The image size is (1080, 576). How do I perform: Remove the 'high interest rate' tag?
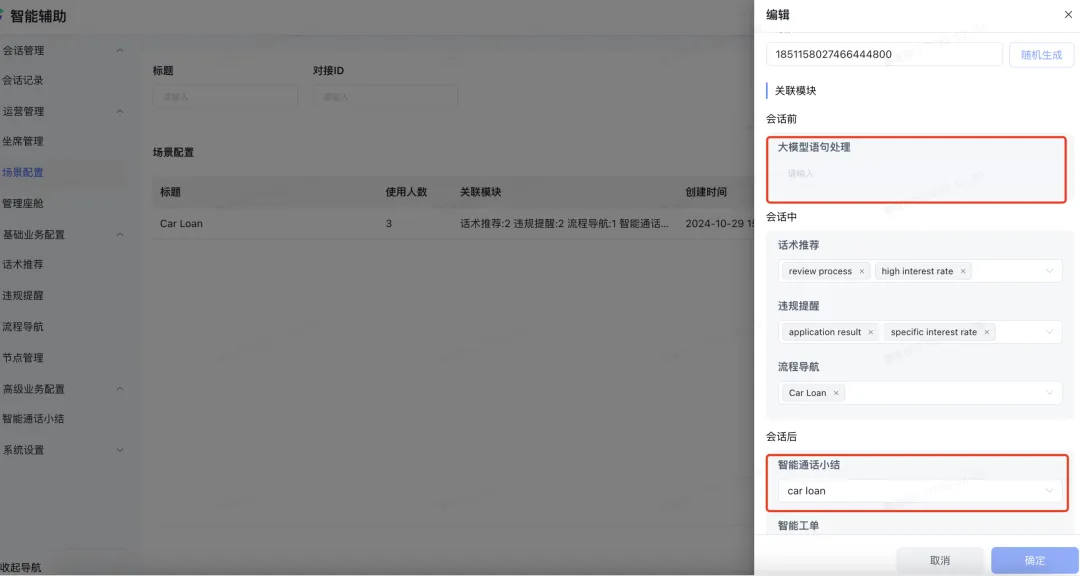click(963, 271)
